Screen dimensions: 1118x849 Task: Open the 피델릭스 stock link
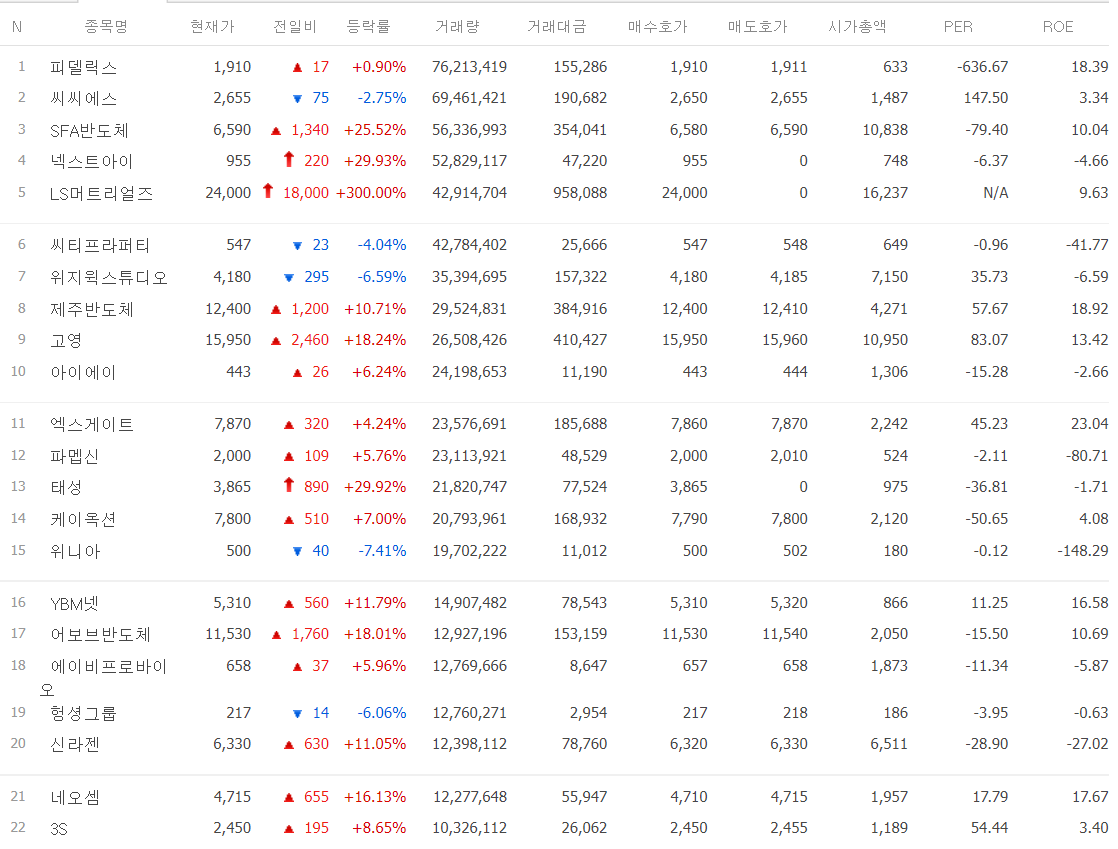[x=83, y=68]
